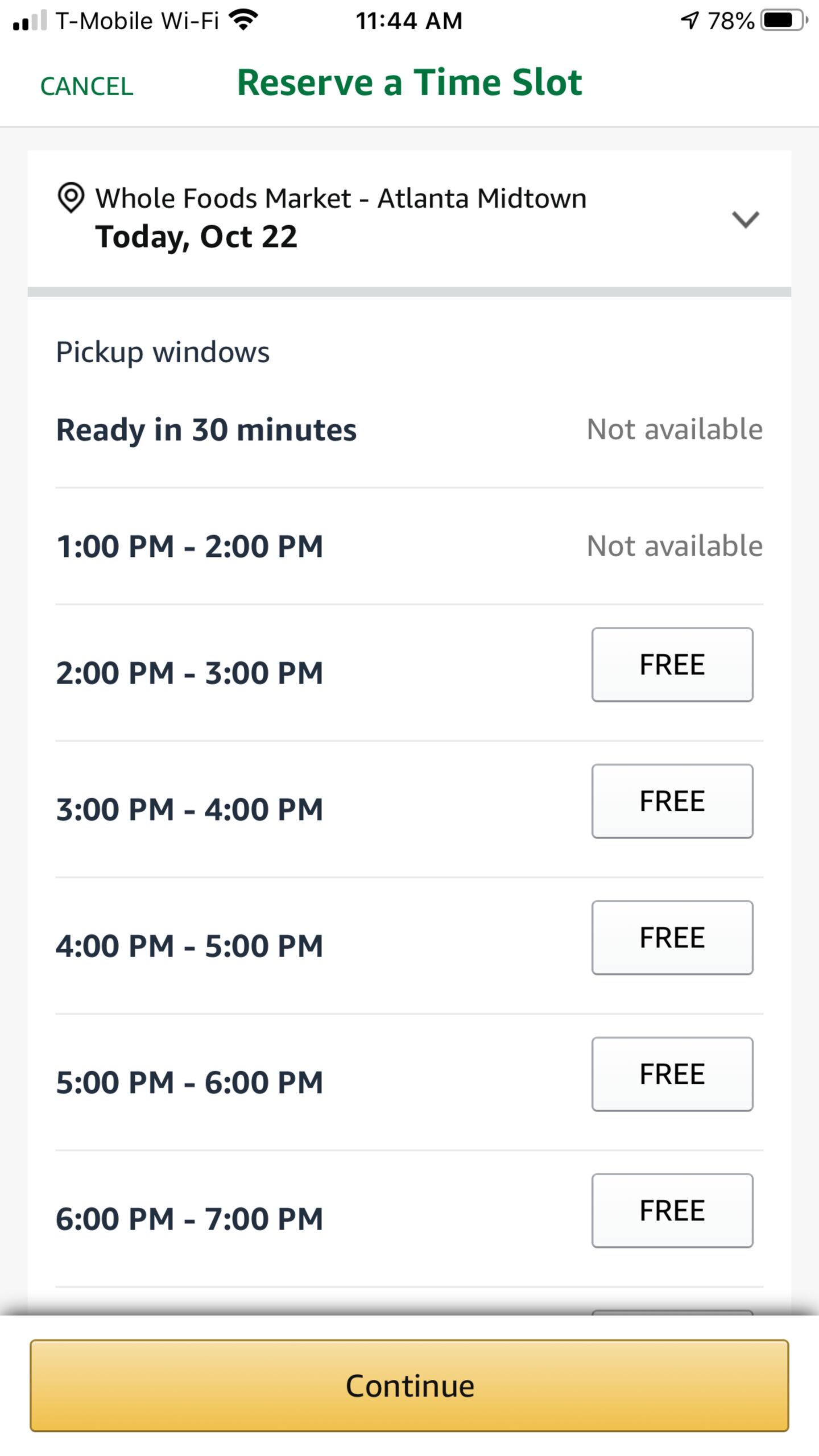Tap the 11:44 AM clock
Screen dimensions: 819x1456
click(x=409, y=21)
